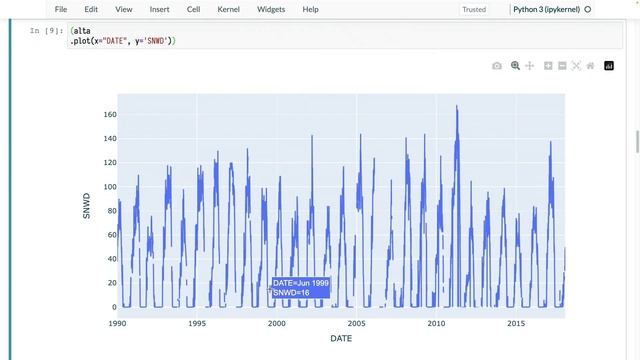Open the Kernel menu
The image size is (640, 360).
pyautogui.click(x=229, y=9)
